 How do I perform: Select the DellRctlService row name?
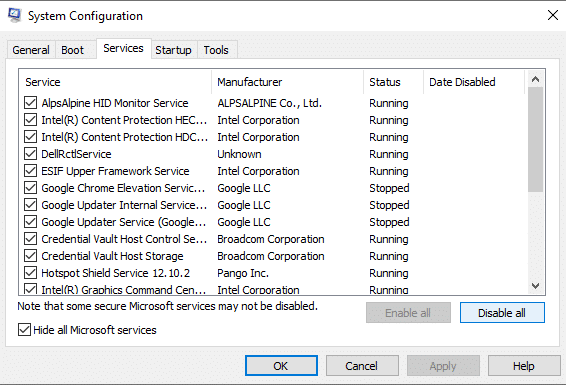pyautogui.click(x=76, y=154)
